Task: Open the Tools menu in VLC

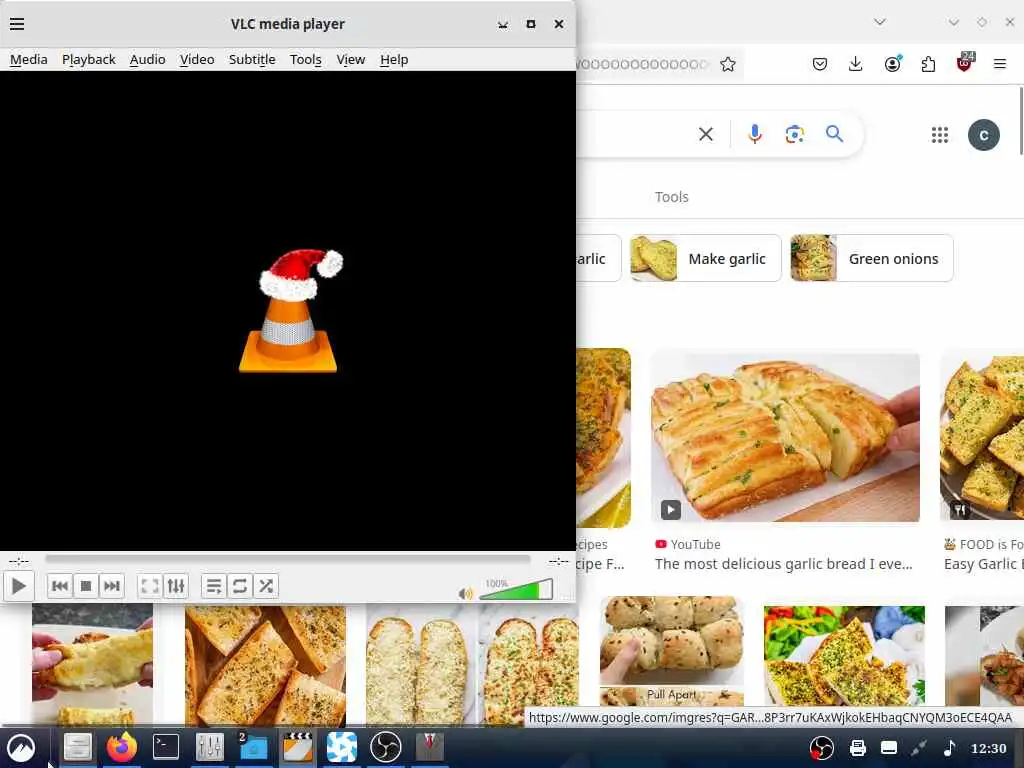Action: click(x=306, y=59)
